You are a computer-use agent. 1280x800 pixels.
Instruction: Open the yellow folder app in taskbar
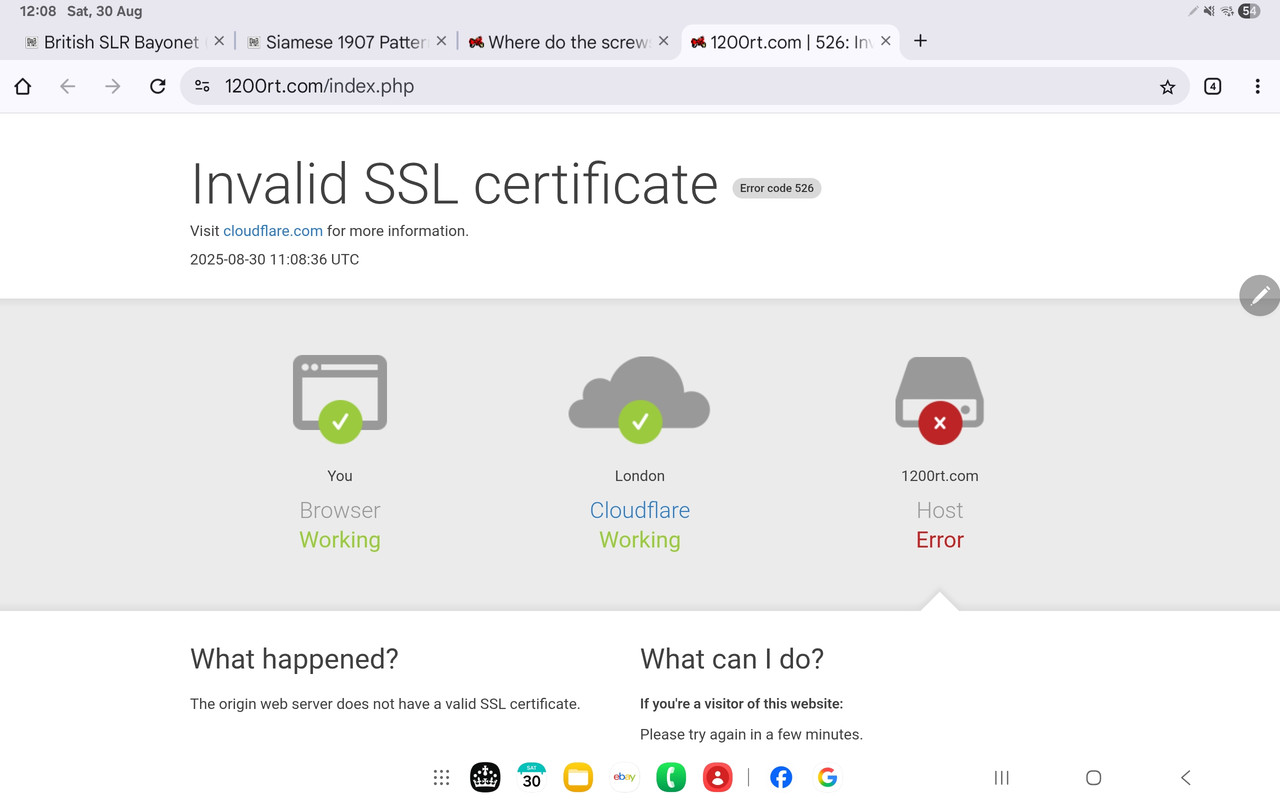(x=578, y=777)
